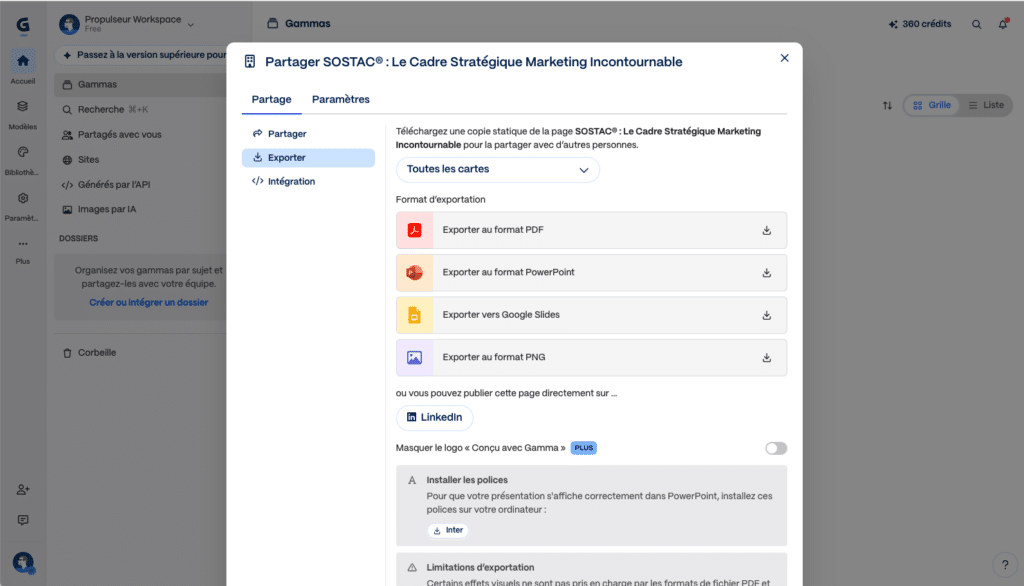Click Exporter vers Google Slides

tap(591, 315)
